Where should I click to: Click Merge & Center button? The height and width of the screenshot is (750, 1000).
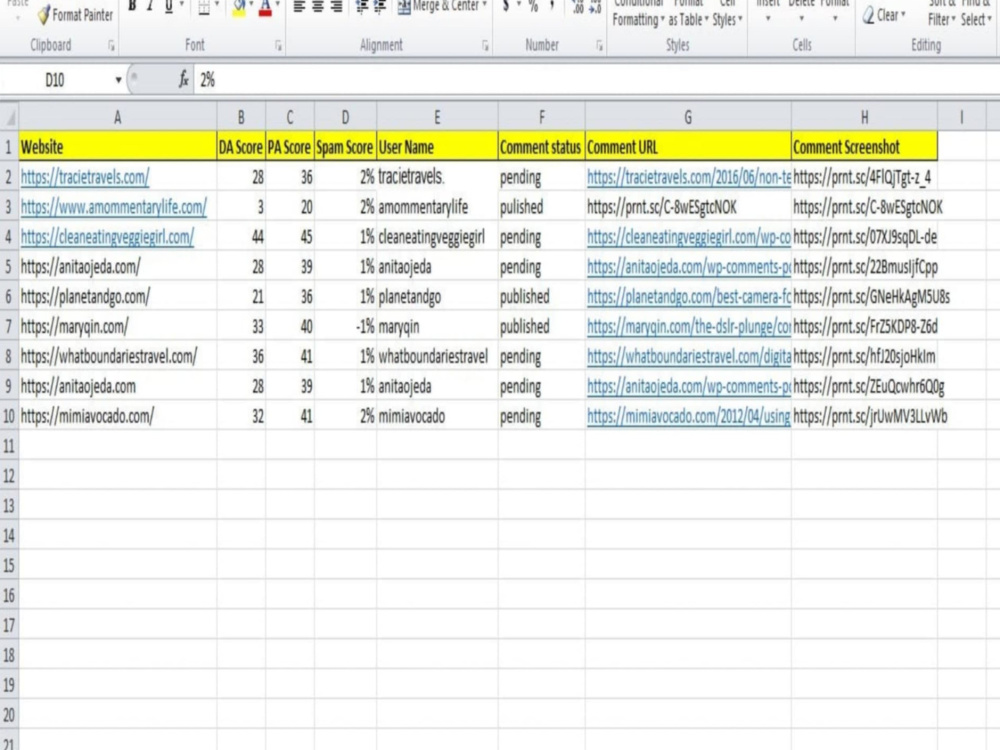point(438,6)
